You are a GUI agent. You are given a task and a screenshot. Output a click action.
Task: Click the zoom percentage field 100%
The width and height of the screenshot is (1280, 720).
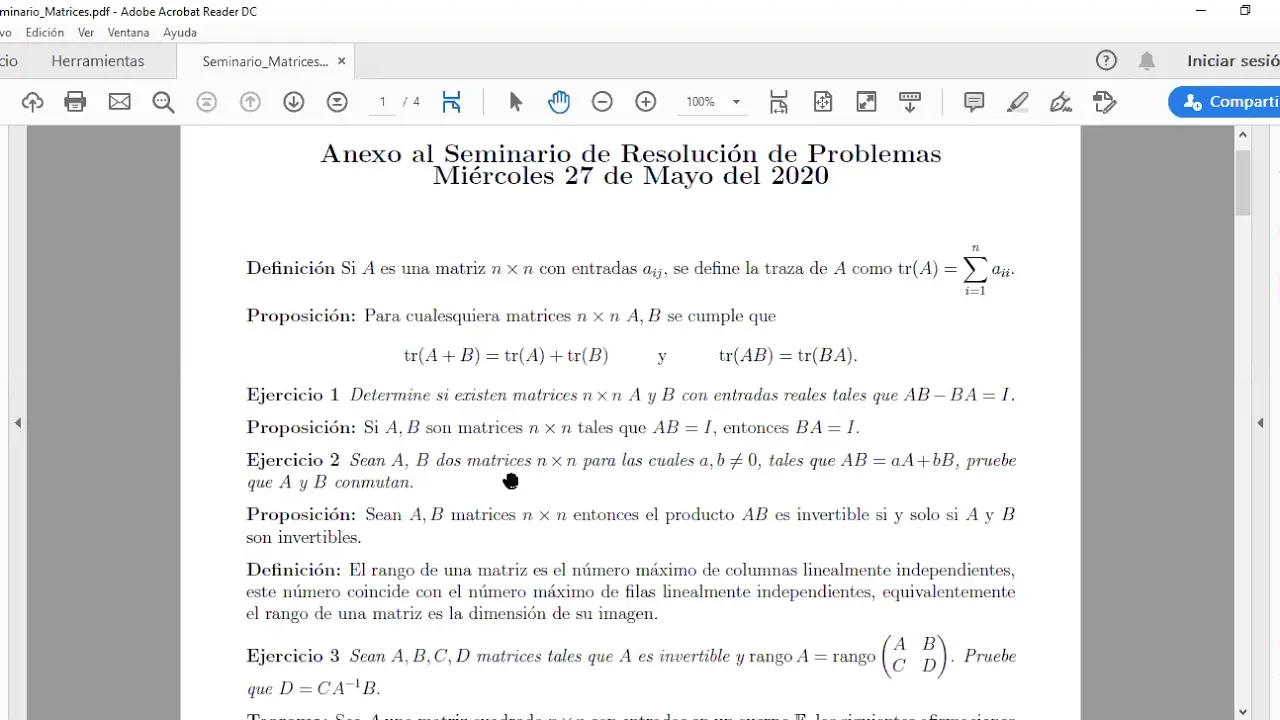click(x=700, y=102)
